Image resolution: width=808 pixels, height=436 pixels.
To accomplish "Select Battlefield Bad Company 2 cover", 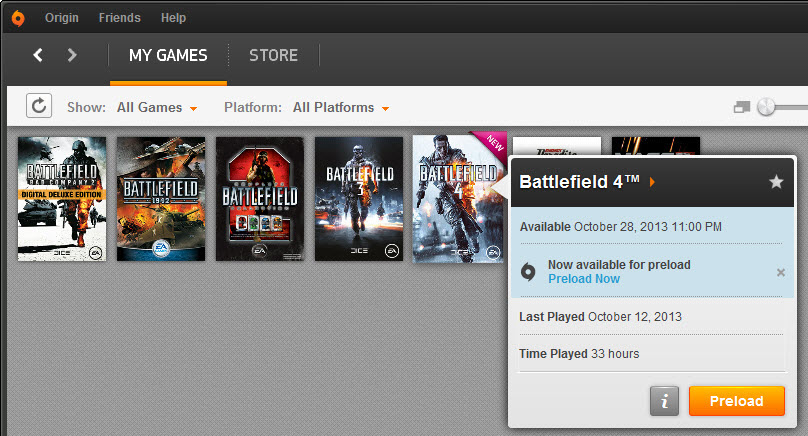I will [62, 199].
